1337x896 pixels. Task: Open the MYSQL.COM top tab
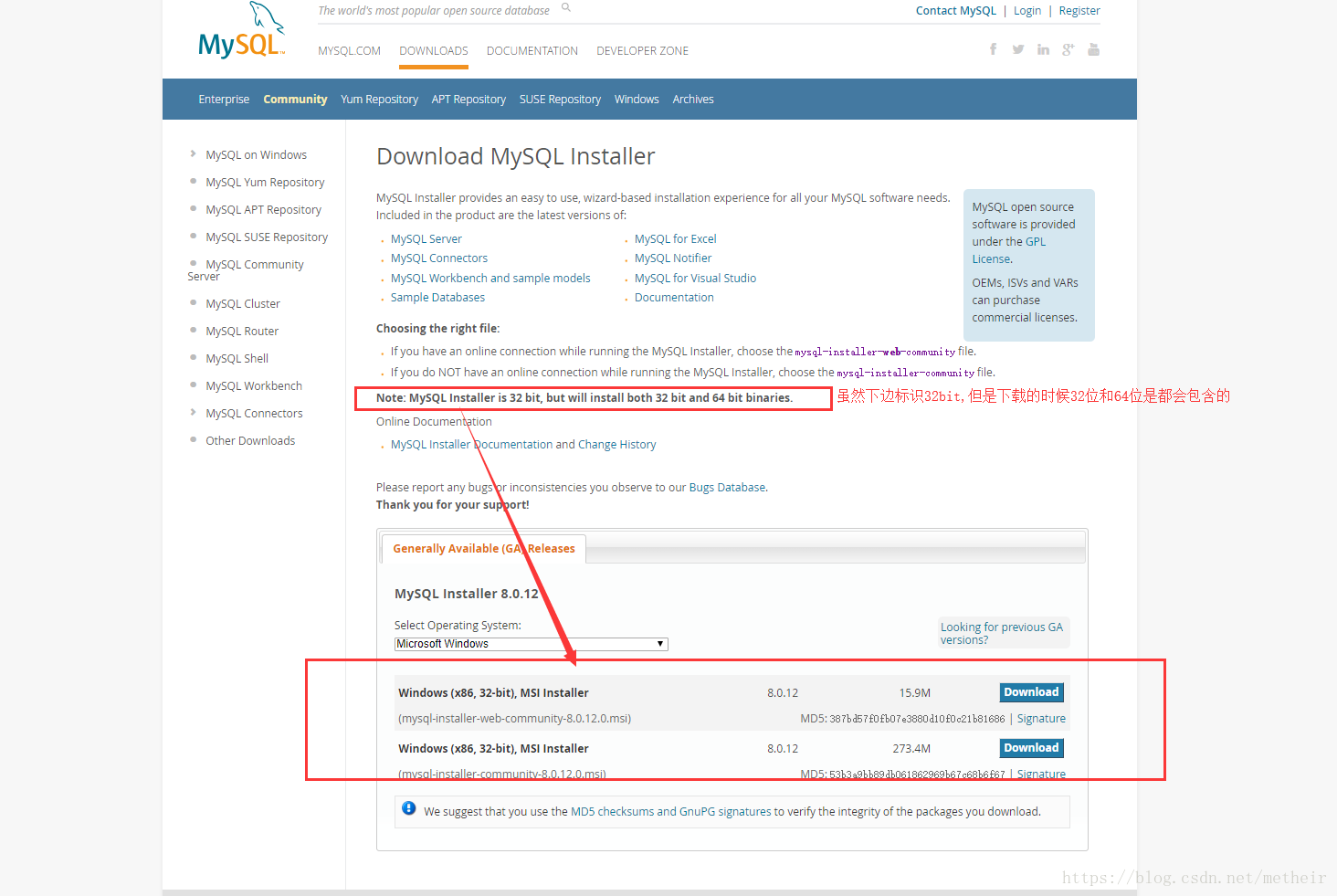pyautogui.click(x=350, y=51)
